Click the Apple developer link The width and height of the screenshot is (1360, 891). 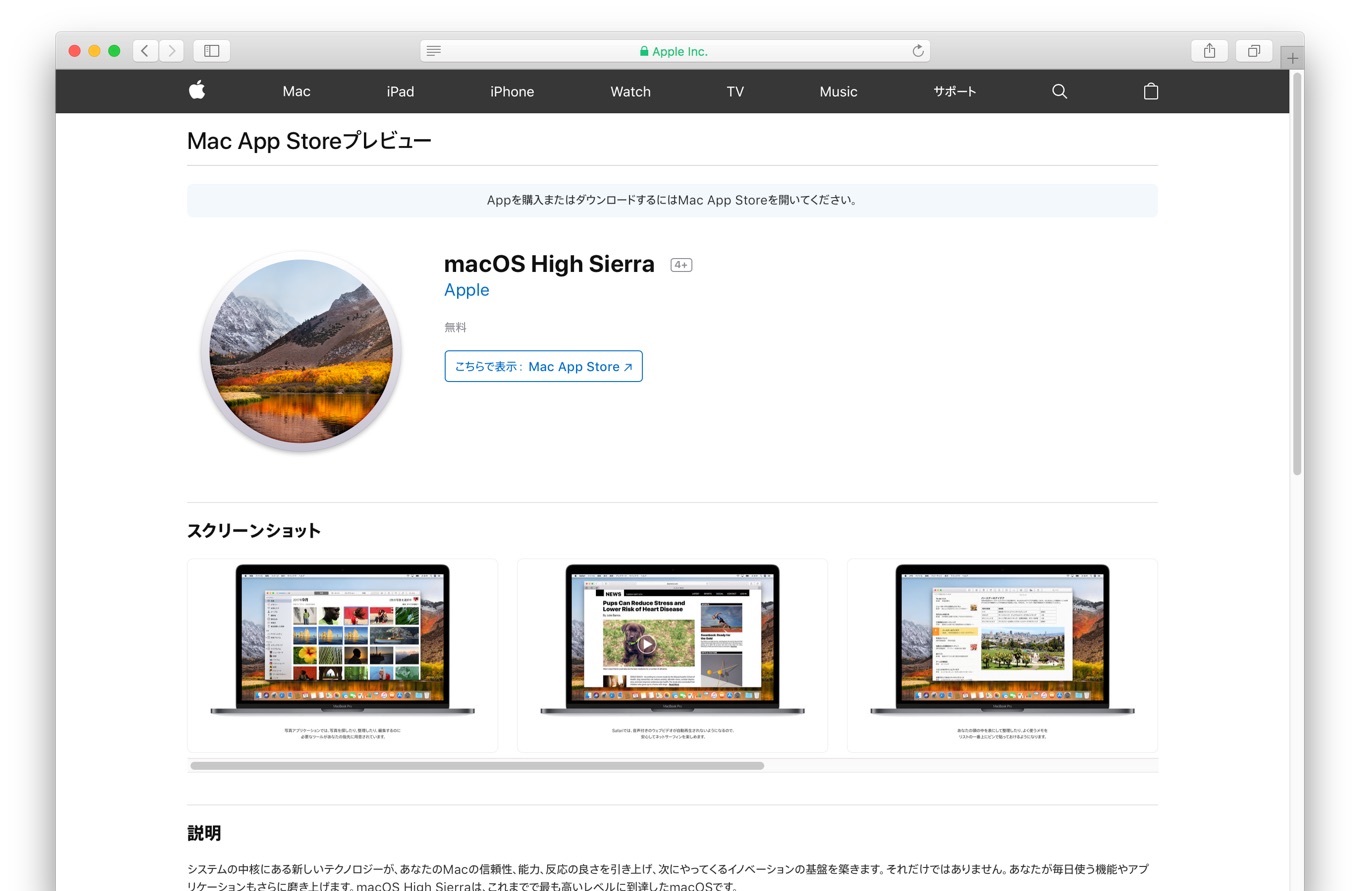(x=466, y=290)
